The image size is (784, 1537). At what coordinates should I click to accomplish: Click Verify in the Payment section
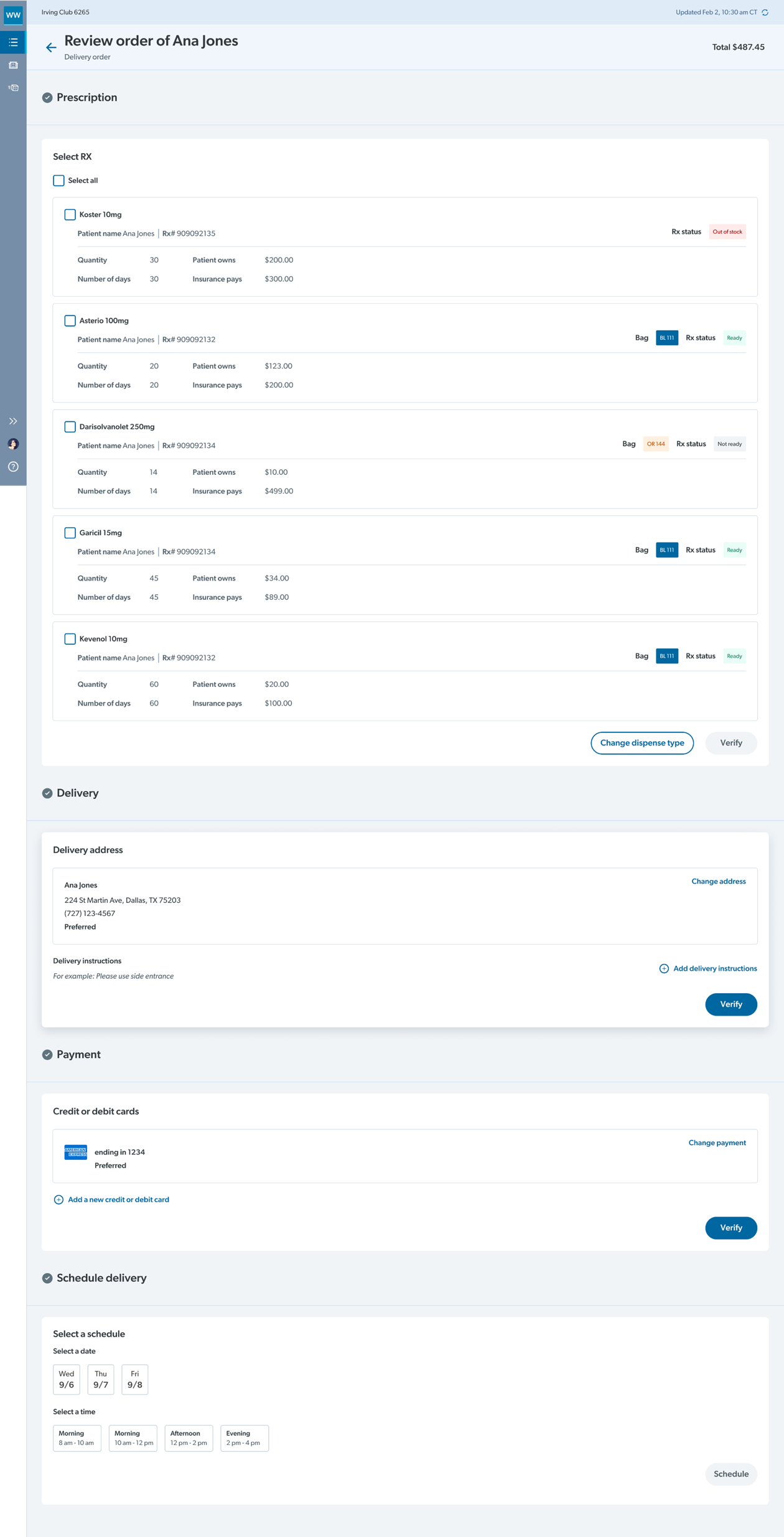(x=731, y=1228)
